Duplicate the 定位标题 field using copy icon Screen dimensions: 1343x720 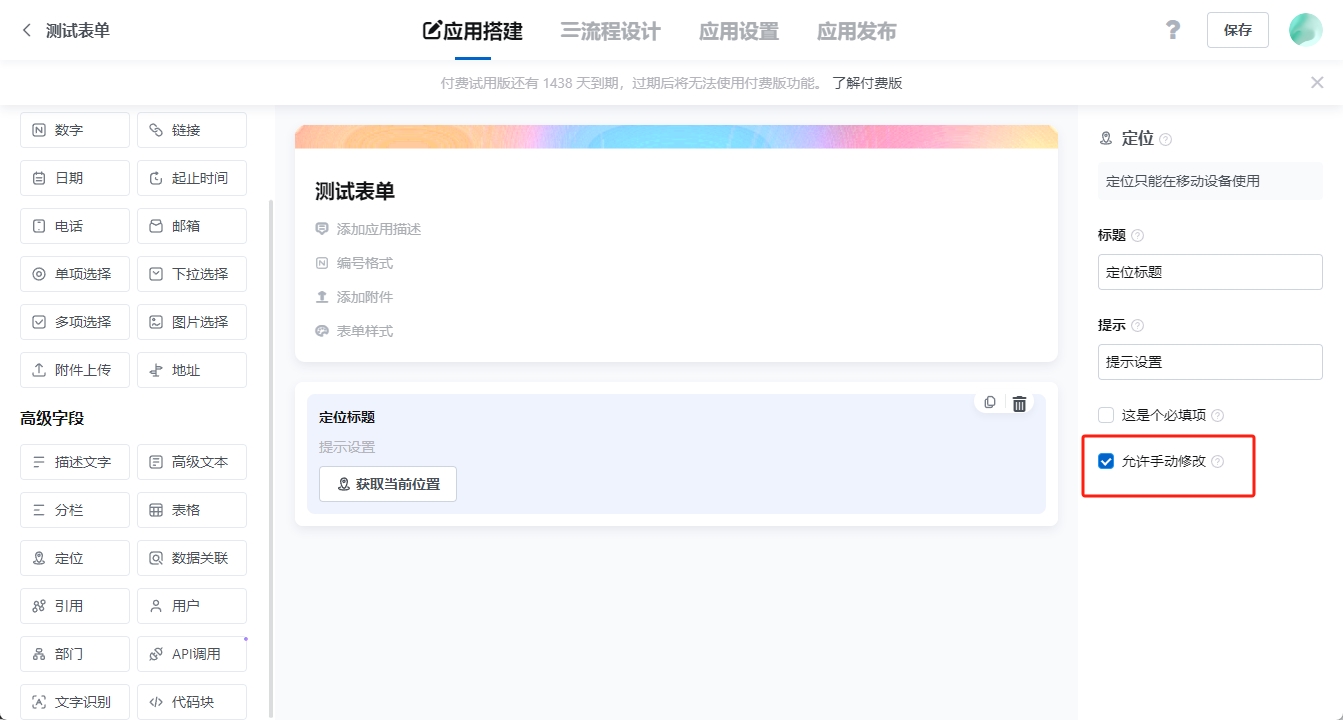point(989,403)
